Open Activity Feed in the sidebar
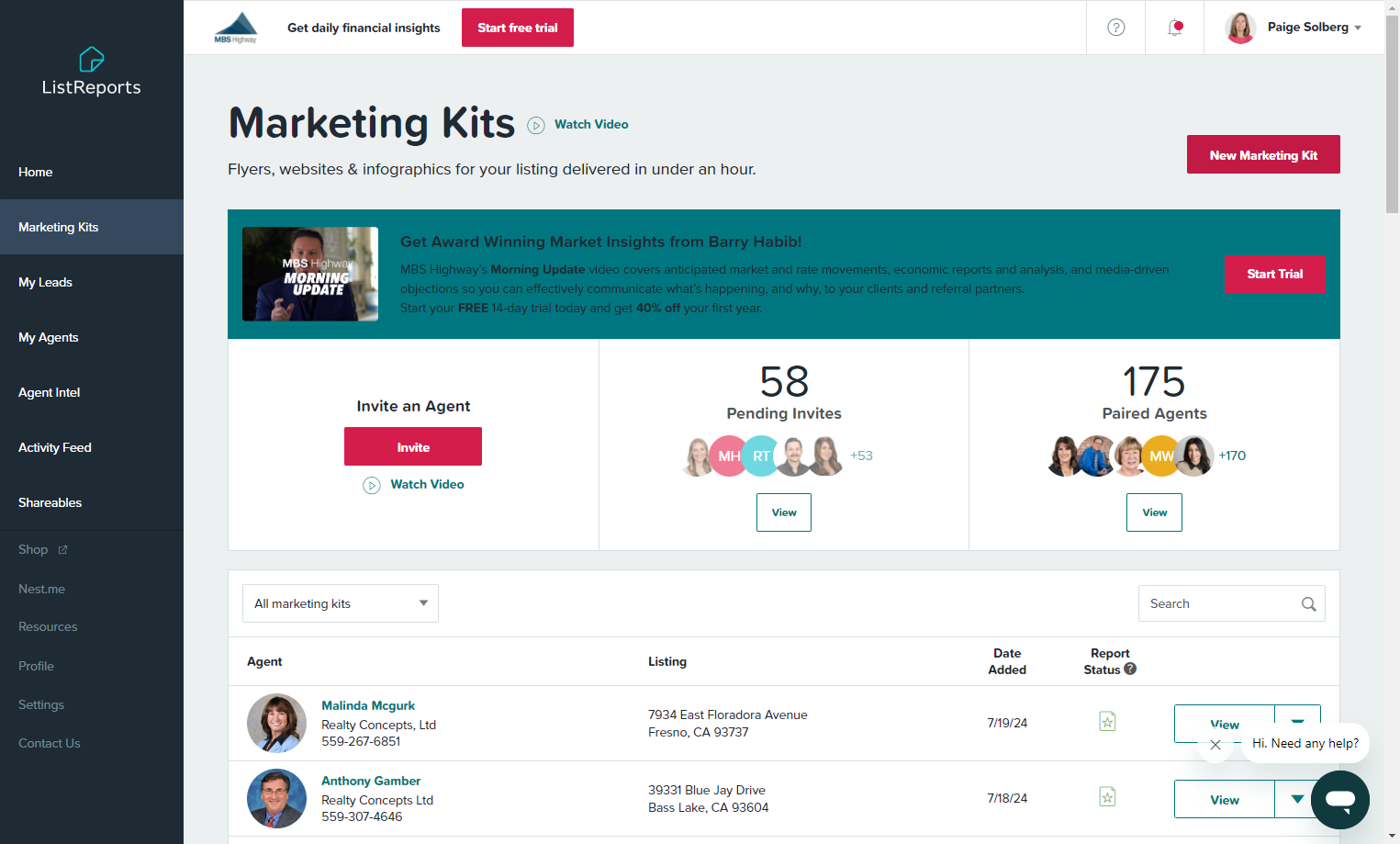1400x844 pixels. point(55,447)
